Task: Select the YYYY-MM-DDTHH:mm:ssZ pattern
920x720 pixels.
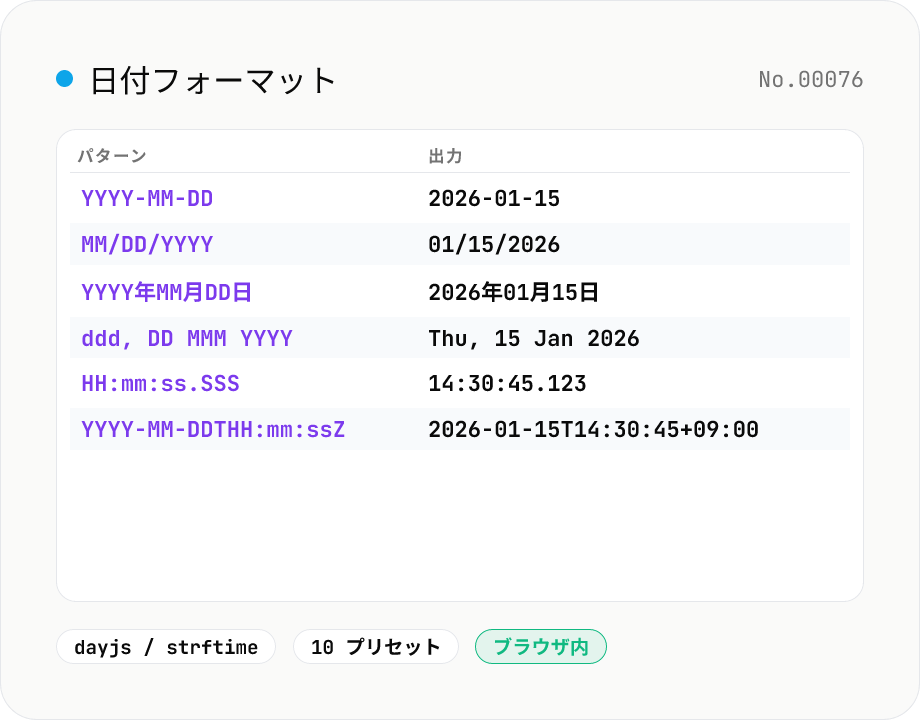Action: (x=213, y=429)
